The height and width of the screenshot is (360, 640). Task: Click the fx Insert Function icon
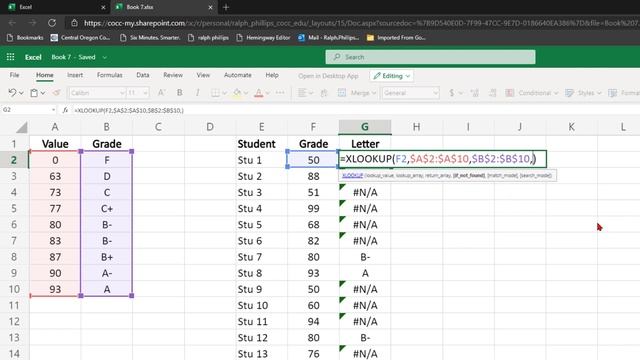point(65,110)
